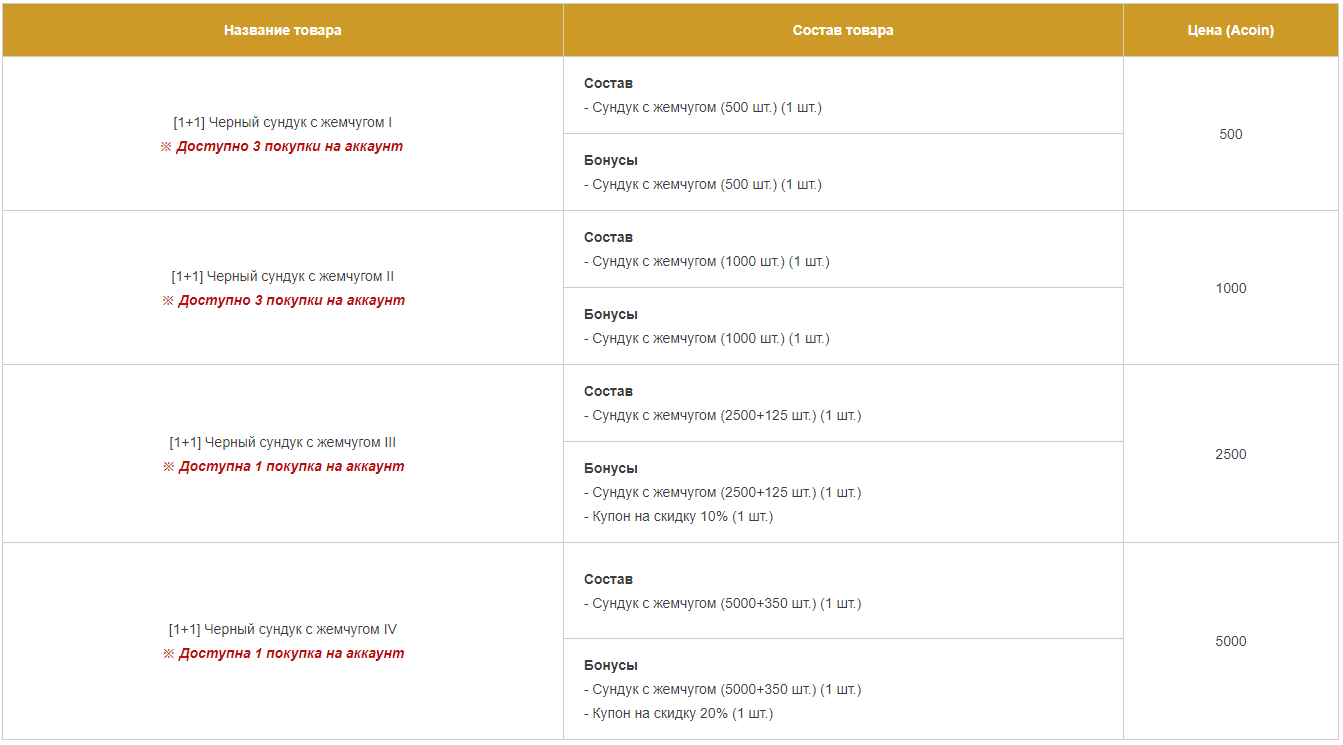Click the 'Цена (Acoin)' column header
Image resolution: width=1343 pixels, height=745 pixels.
click(x=1231, y=30)
